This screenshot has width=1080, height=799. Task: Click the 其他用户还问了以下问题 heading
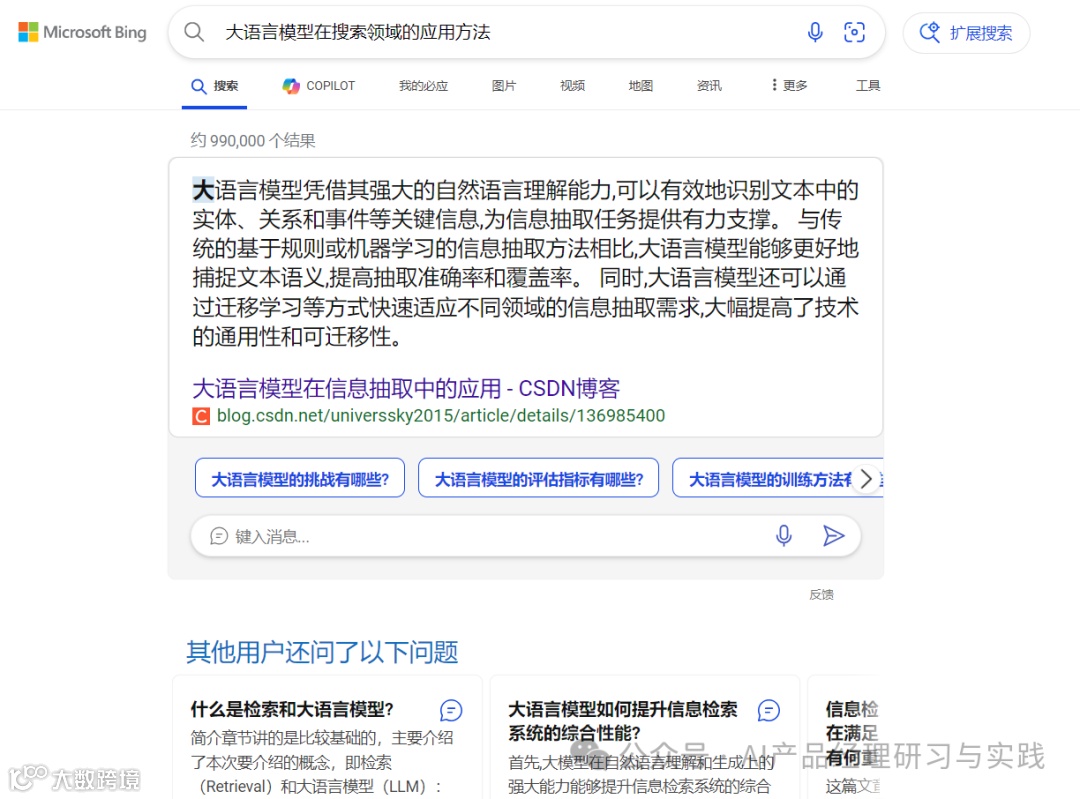(x=322, y=652)
